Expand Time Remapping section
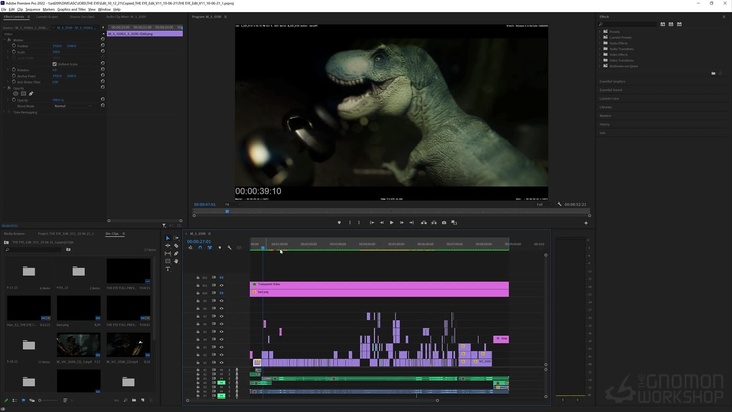The image size is (732, 412). [x=5, y=112]
